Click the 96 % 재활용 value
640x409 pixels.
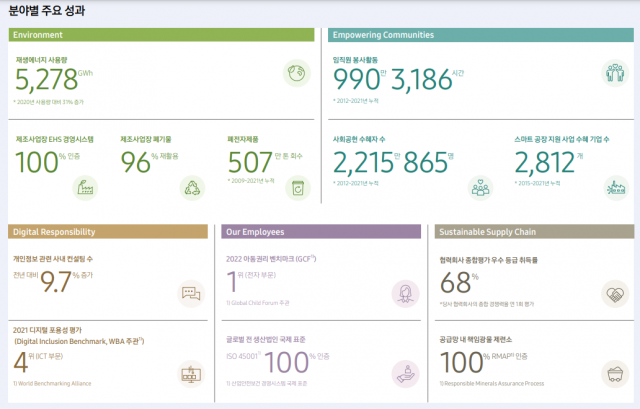pos(149,162)
